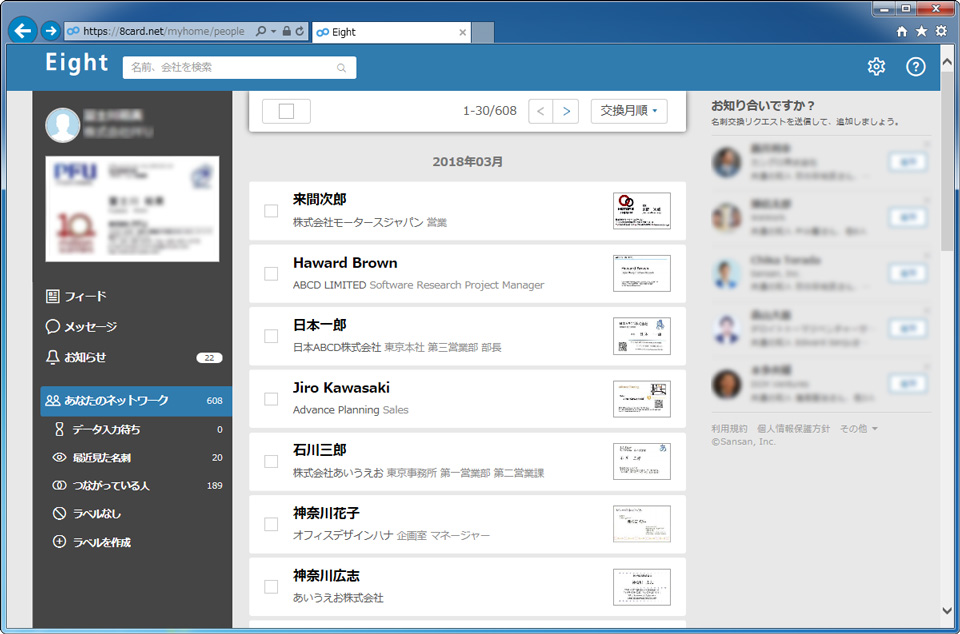Click the padlock security icon
This screenshot has height=634, width=960.
(x=287, y=31)
